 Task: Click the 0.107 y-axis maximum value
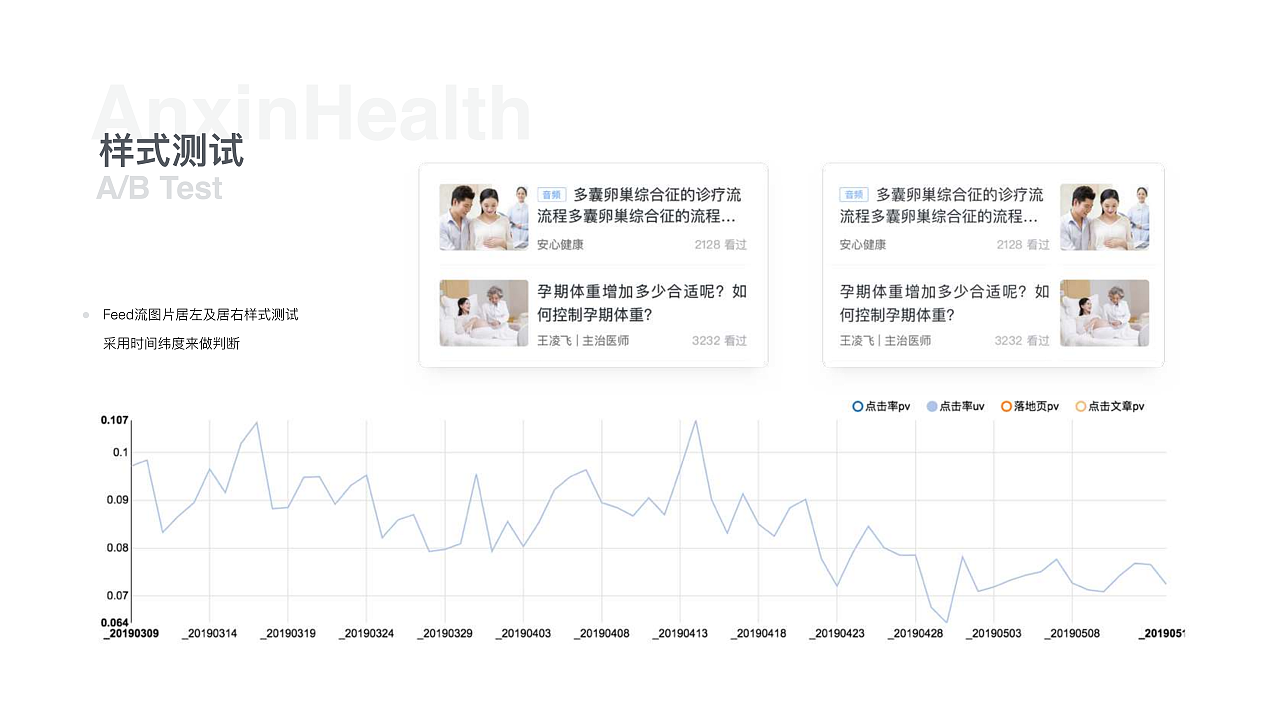click(x=115, y=420)
